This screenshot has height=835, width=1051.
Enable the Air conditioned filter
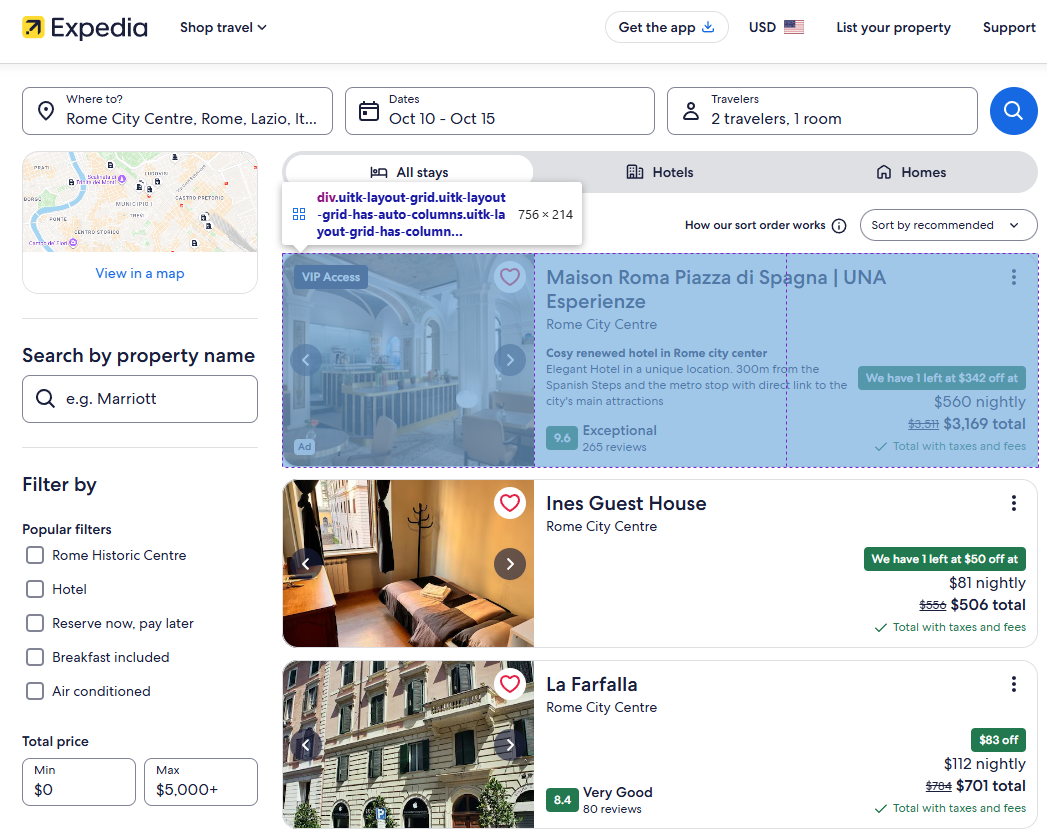click(x=35, y=691)
